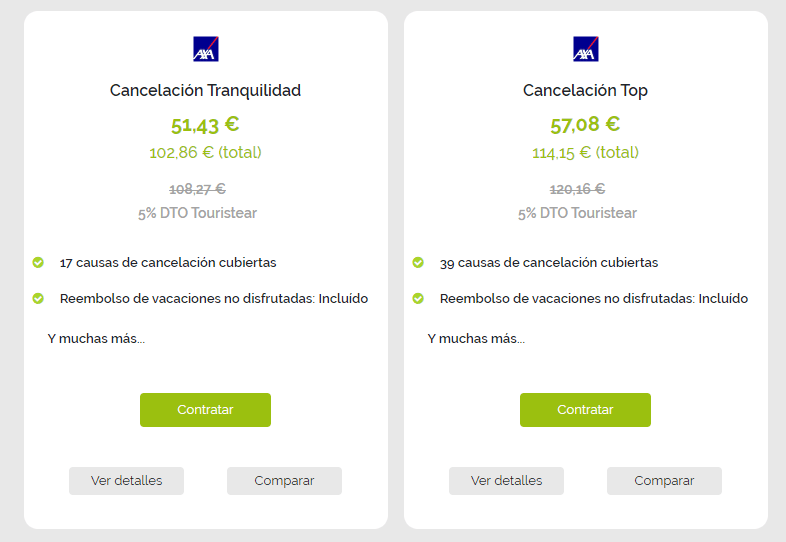This screenshot has height=542, width=786.
Task: Click Y muchas más in Tranquilidad card
Action: 96,339
